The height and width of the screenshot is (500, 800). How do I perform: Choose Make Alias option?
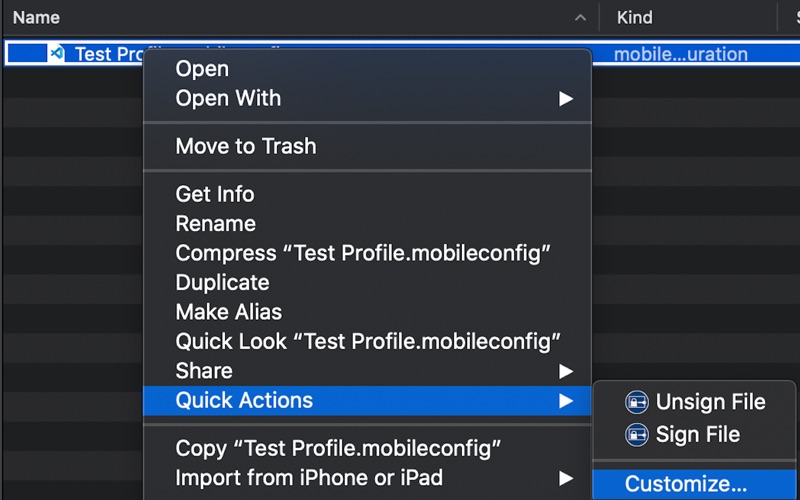(229, 312)
